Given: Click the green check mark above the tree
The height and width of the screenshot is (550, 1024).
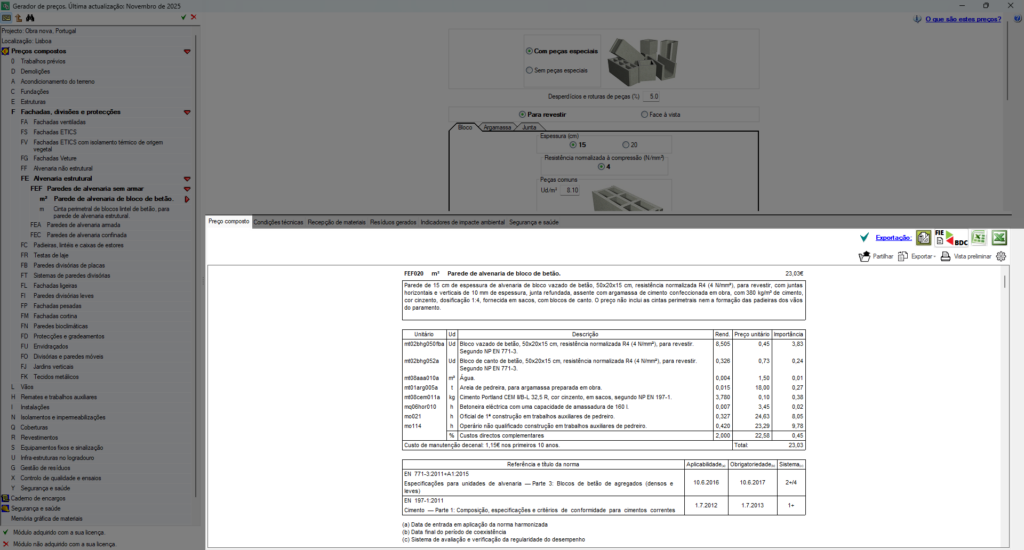Looking at the screenshot, I should 184,18.
